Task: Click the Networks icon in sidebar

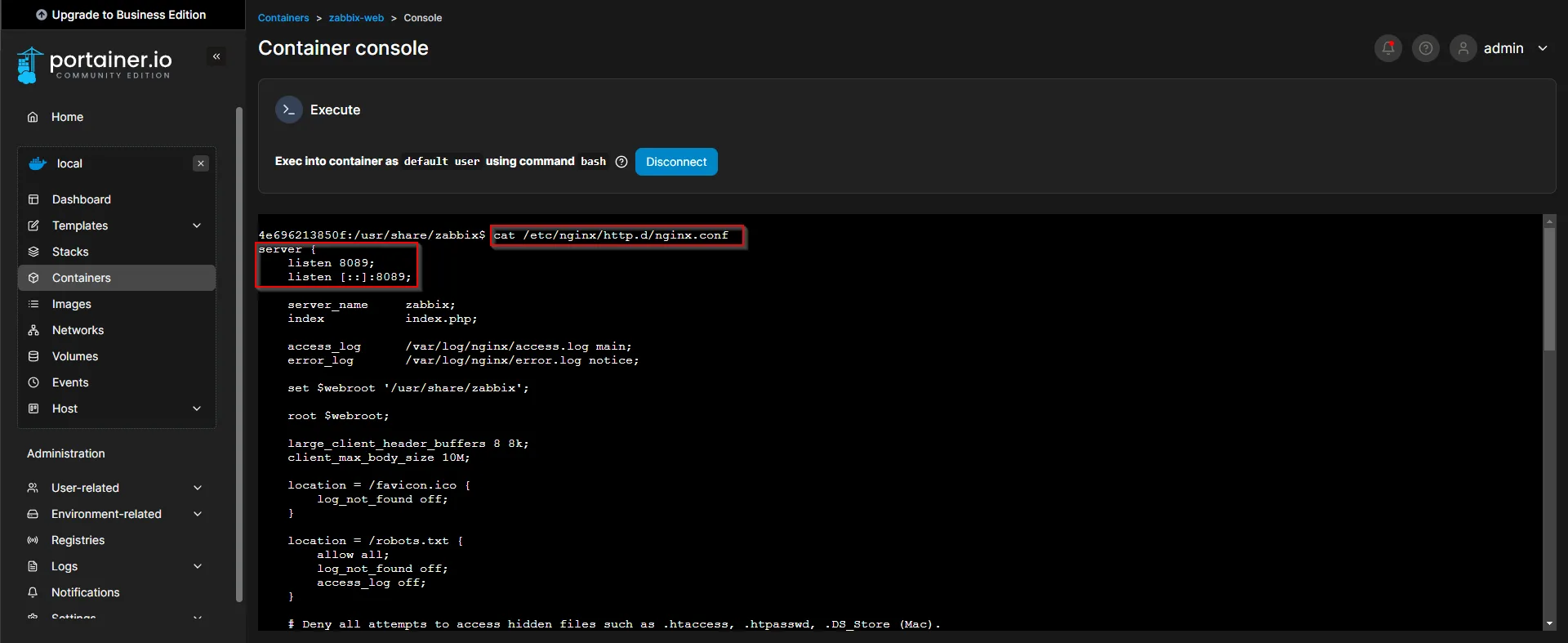Action: tap(33, 330)
